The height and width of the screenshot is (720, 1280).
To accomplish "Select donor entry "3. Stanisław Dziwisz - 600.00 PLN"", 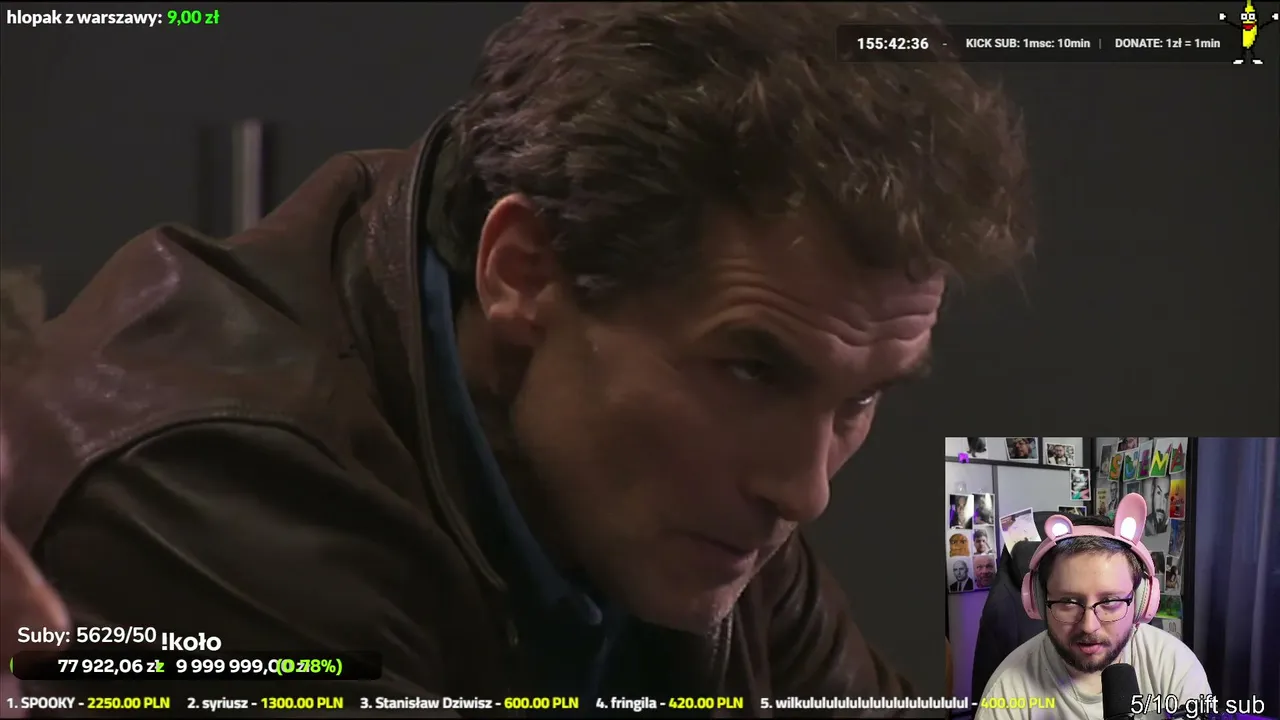I will click(x=469, y=703).
